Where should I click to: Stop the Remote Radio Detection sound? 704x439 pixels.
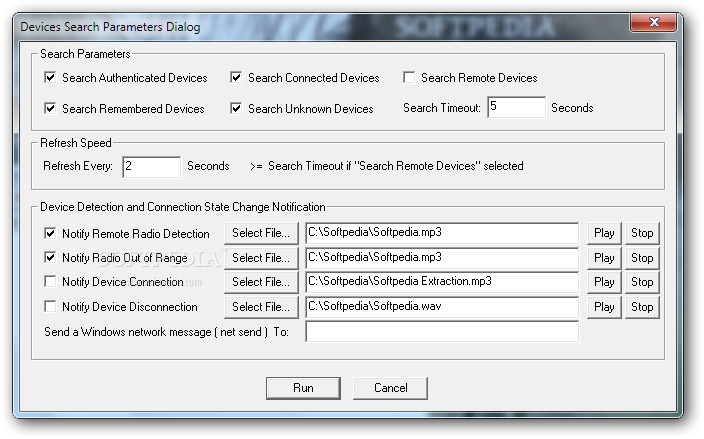[642, 233]
